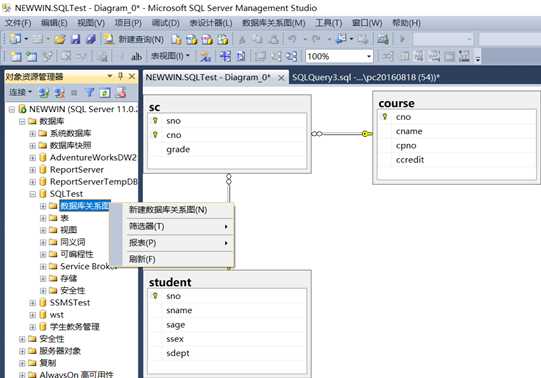Open the View (视图) menu
This screenshot has width=541, height=378.
(x=91, y=23)
